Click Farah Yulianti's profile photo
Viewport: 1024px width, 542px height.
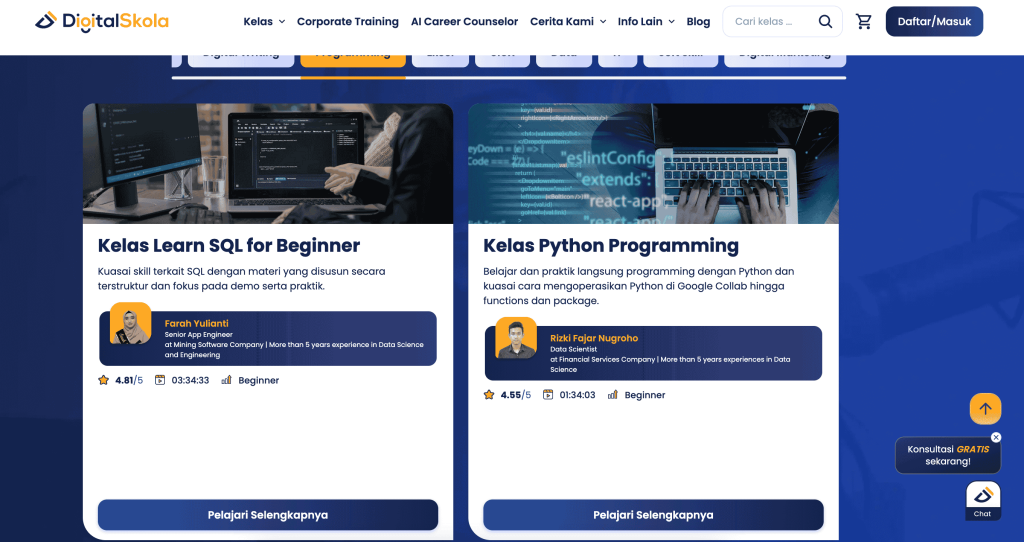(131, 323)
